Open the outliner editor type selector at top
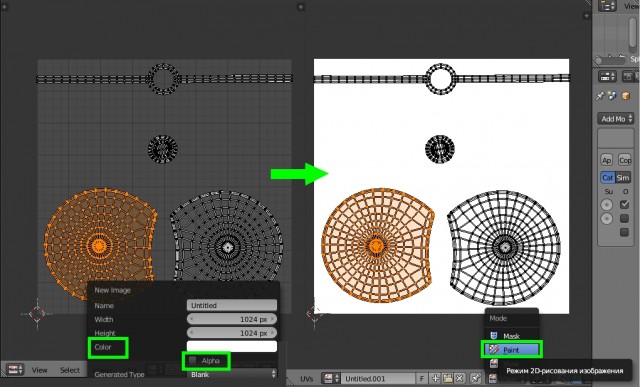The width and height of the screenshot is (640, 387). [607, 6]
